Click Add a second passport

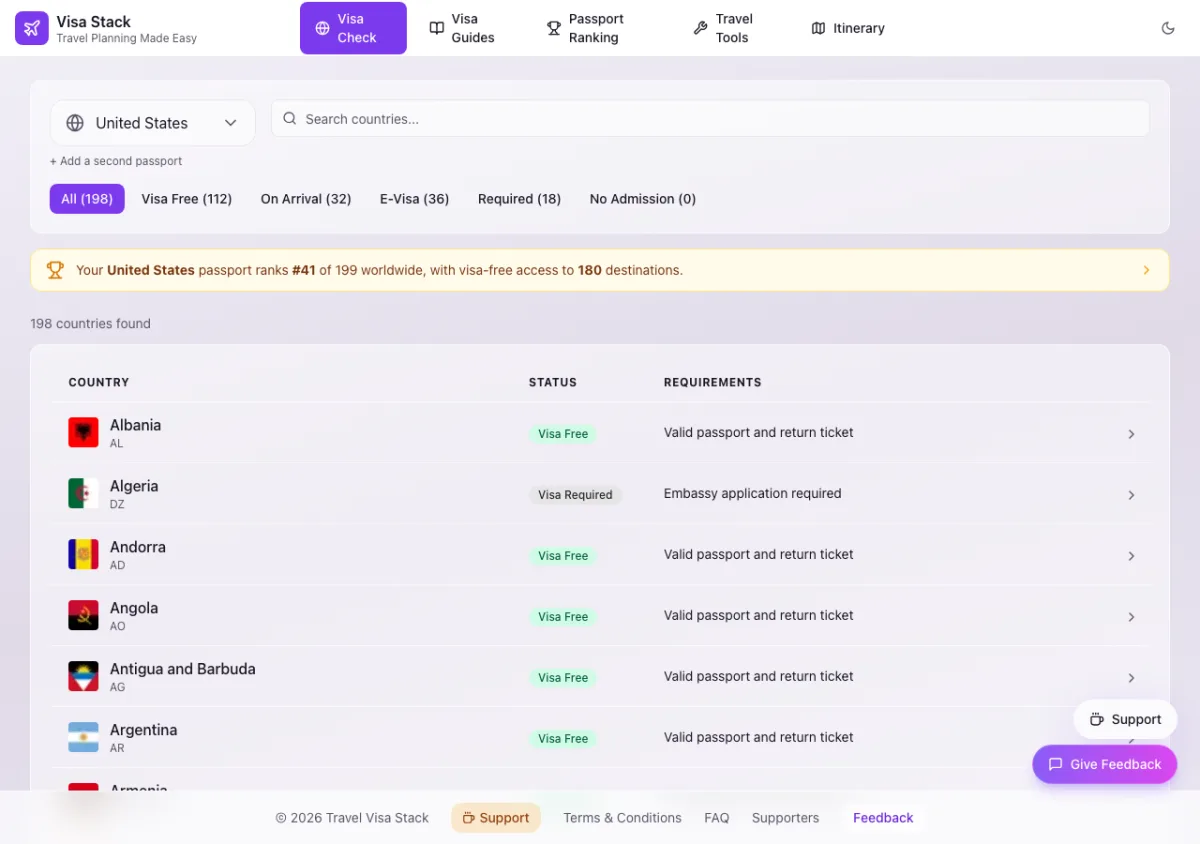point(116,161)
